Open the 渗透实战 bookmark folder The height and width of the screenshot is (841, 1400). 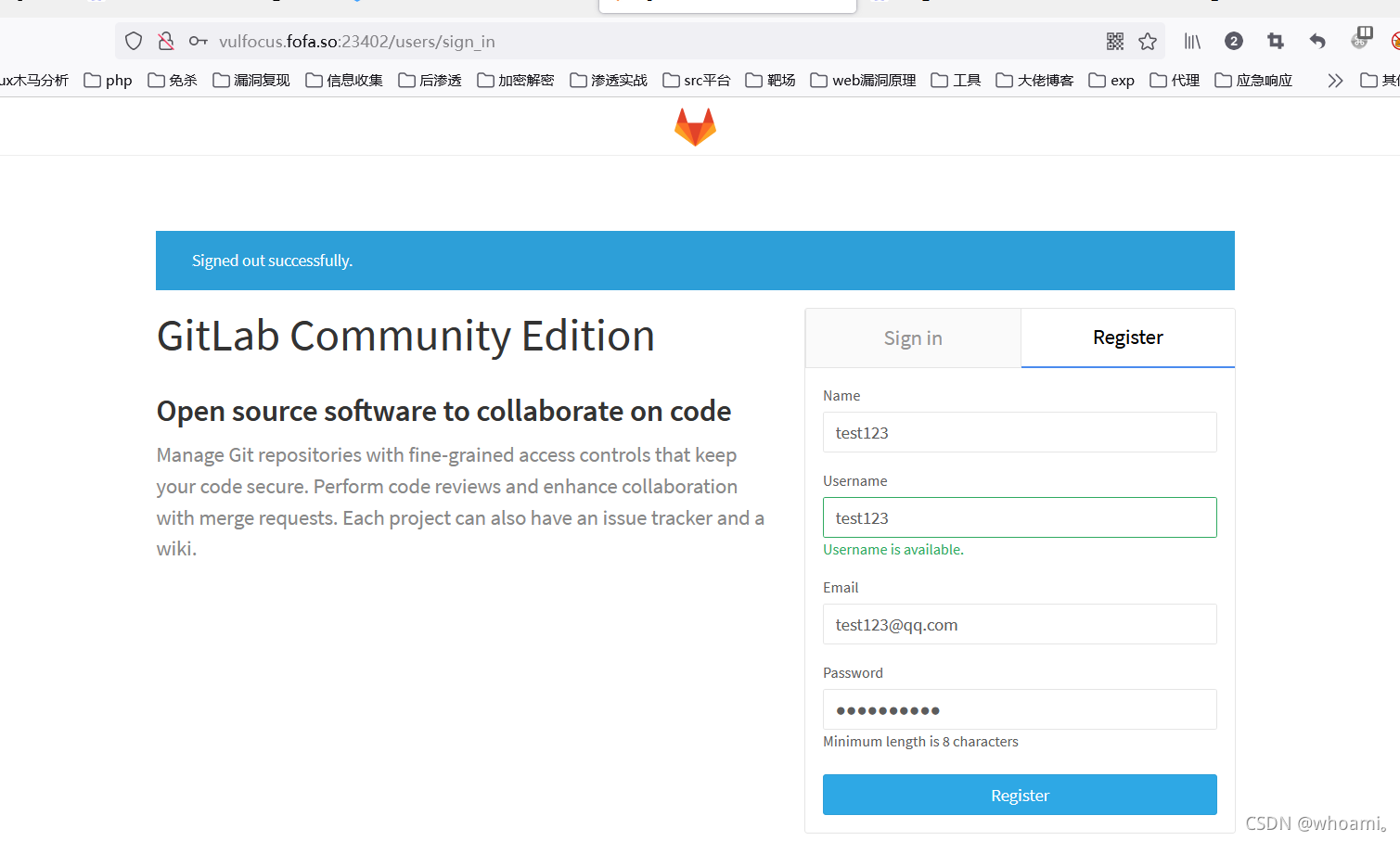[x=609, y=81]
